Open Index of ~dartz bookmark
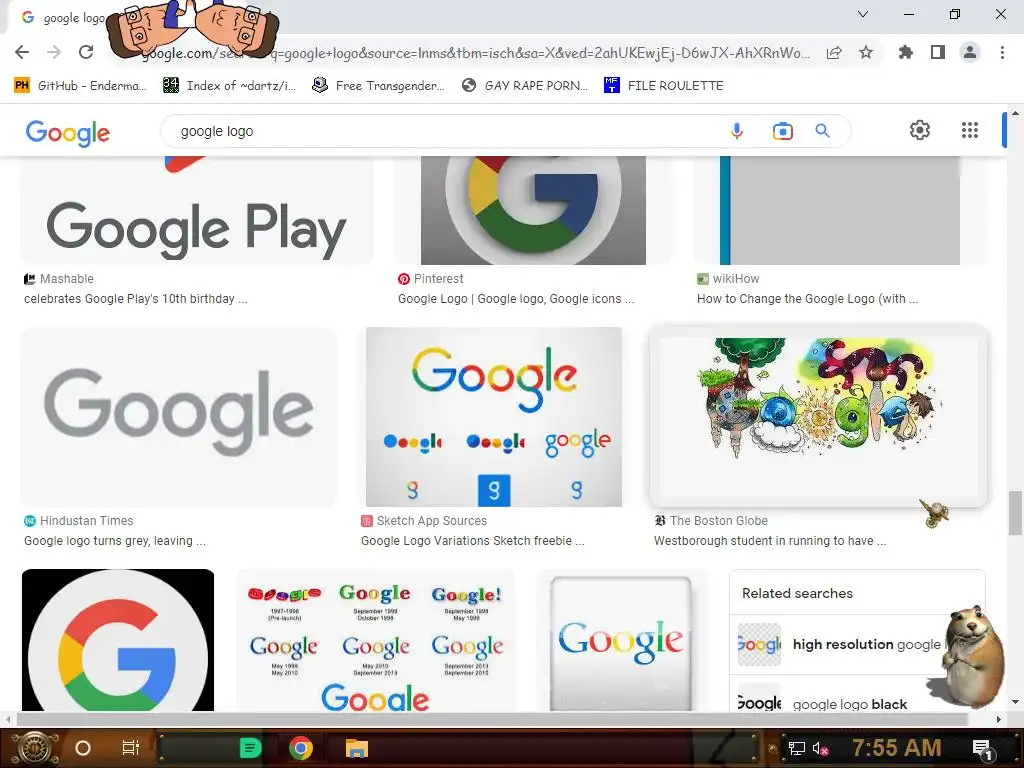 coord(230,86)
